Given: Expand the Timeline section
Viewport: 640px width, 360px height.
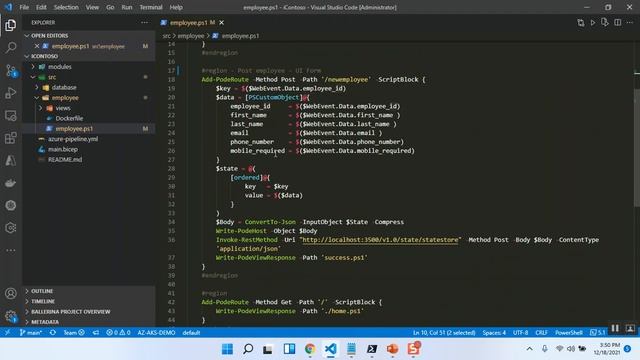Looking at the screenshot, I should point(89,301).
